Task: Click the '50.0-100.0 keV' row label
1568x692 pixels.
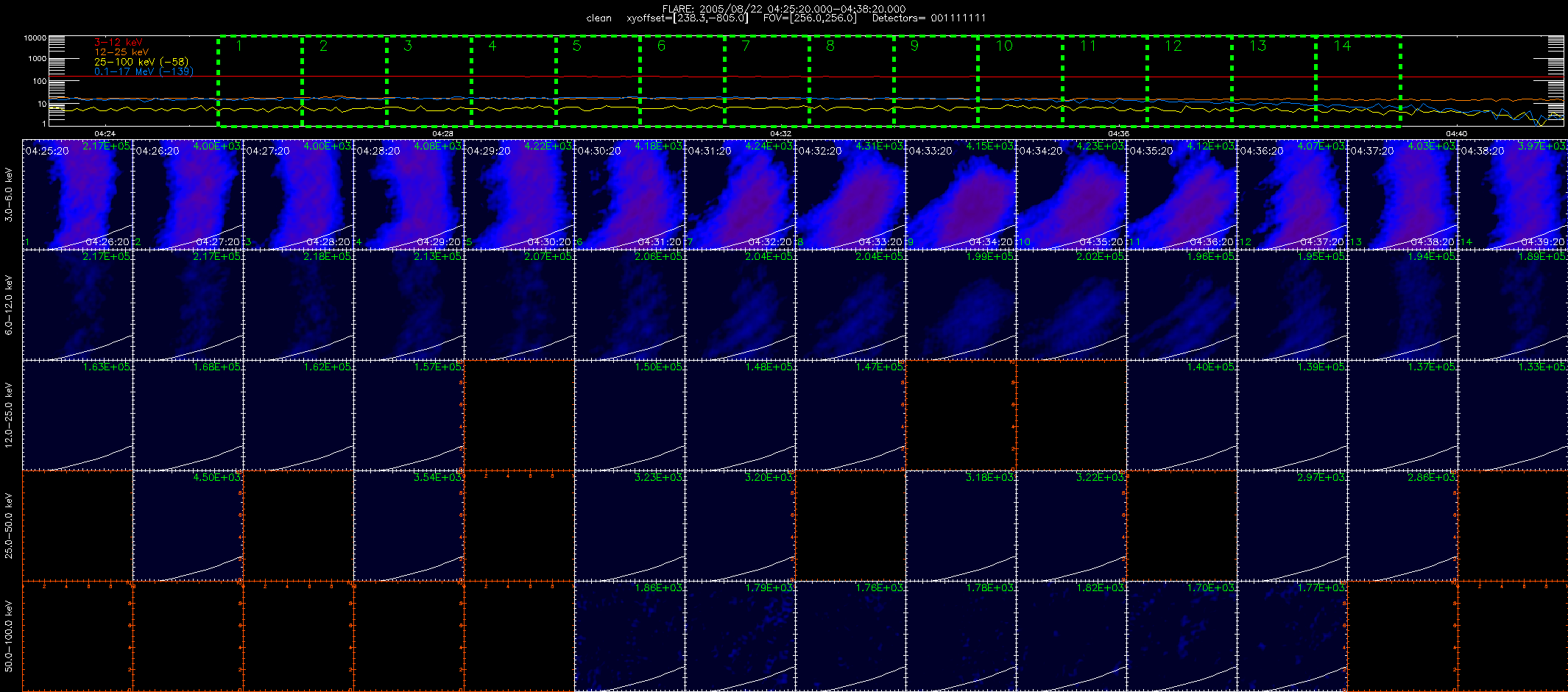Action: (9, 637)
